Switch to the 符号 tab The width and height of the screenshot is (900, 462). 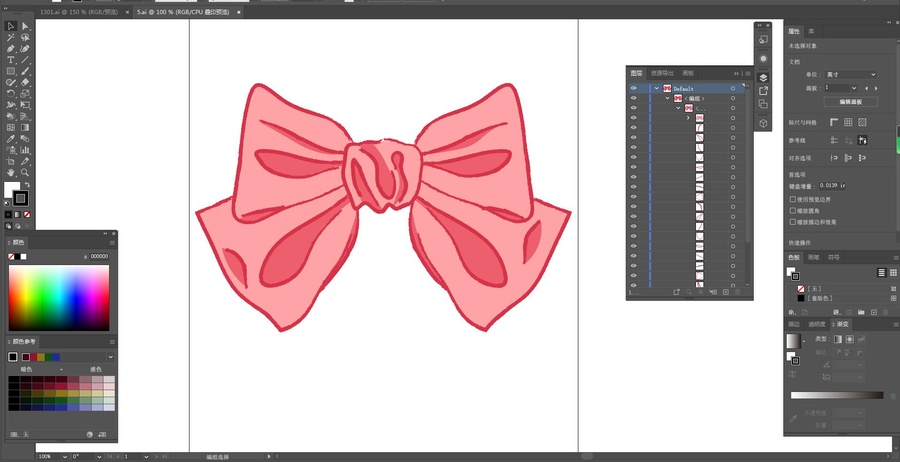click(833, 257)
